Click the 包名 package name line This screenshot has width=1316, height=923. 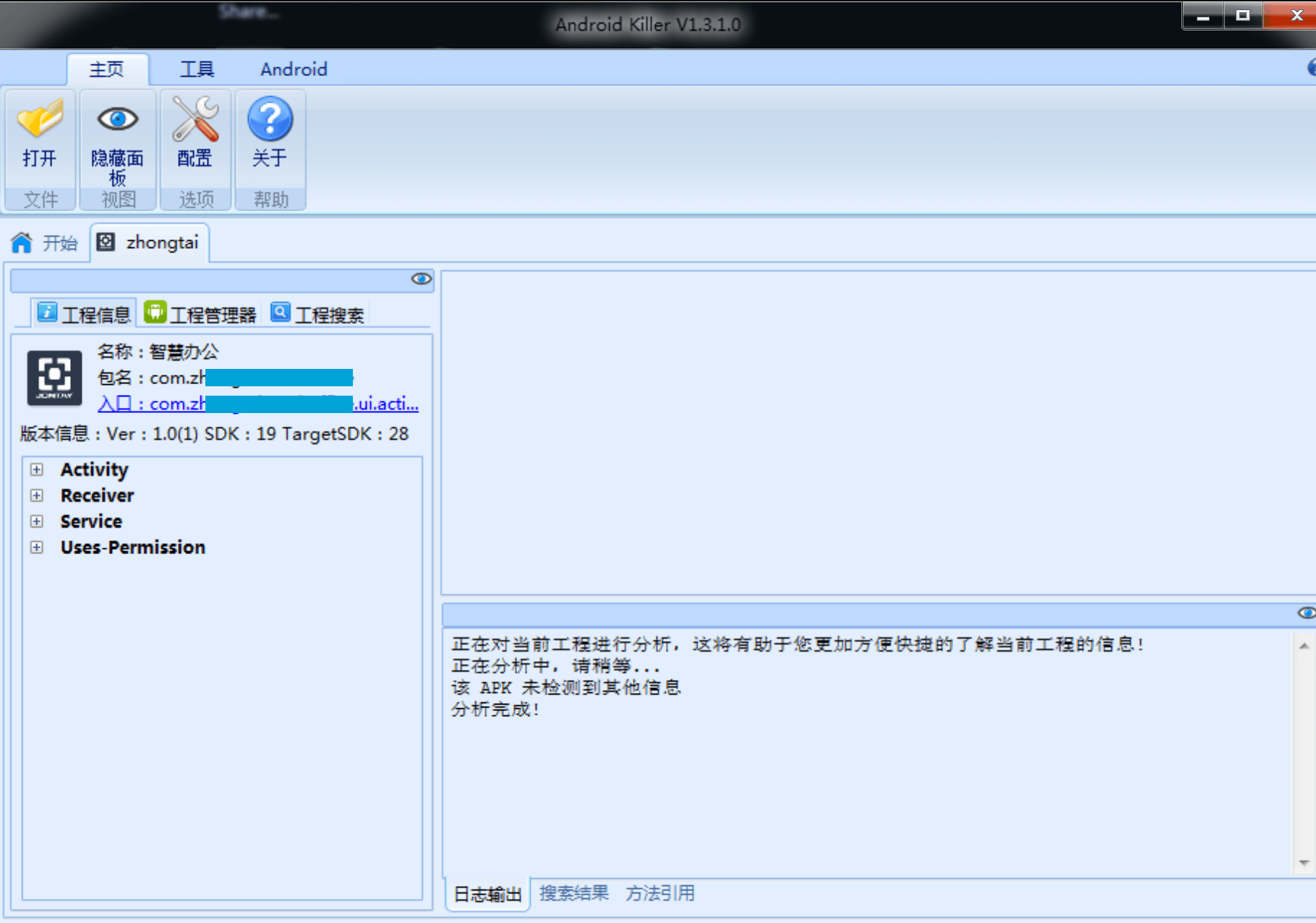(x=225, y=378)
